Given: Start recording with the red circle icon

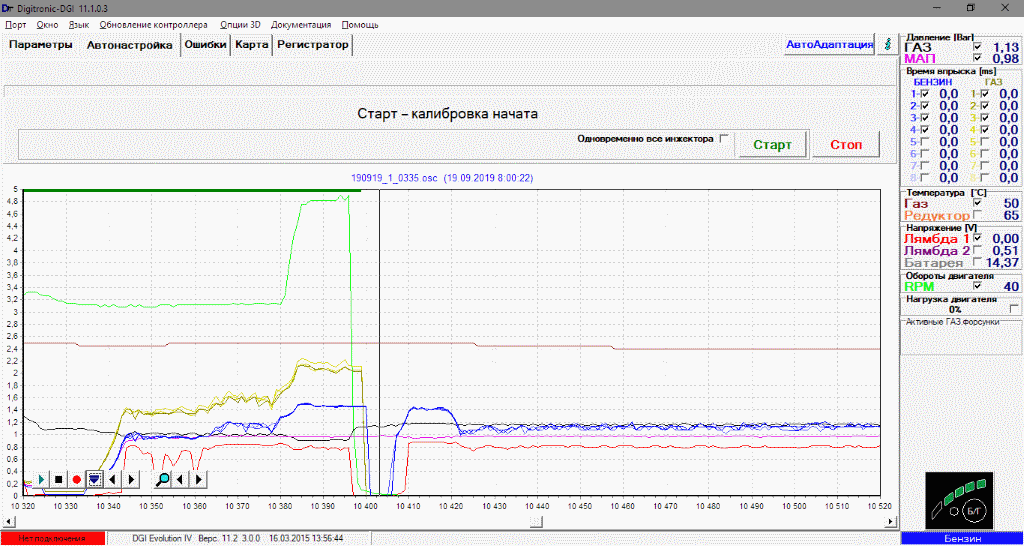Looking at the screenshot, I should click(x=76, y=479).
